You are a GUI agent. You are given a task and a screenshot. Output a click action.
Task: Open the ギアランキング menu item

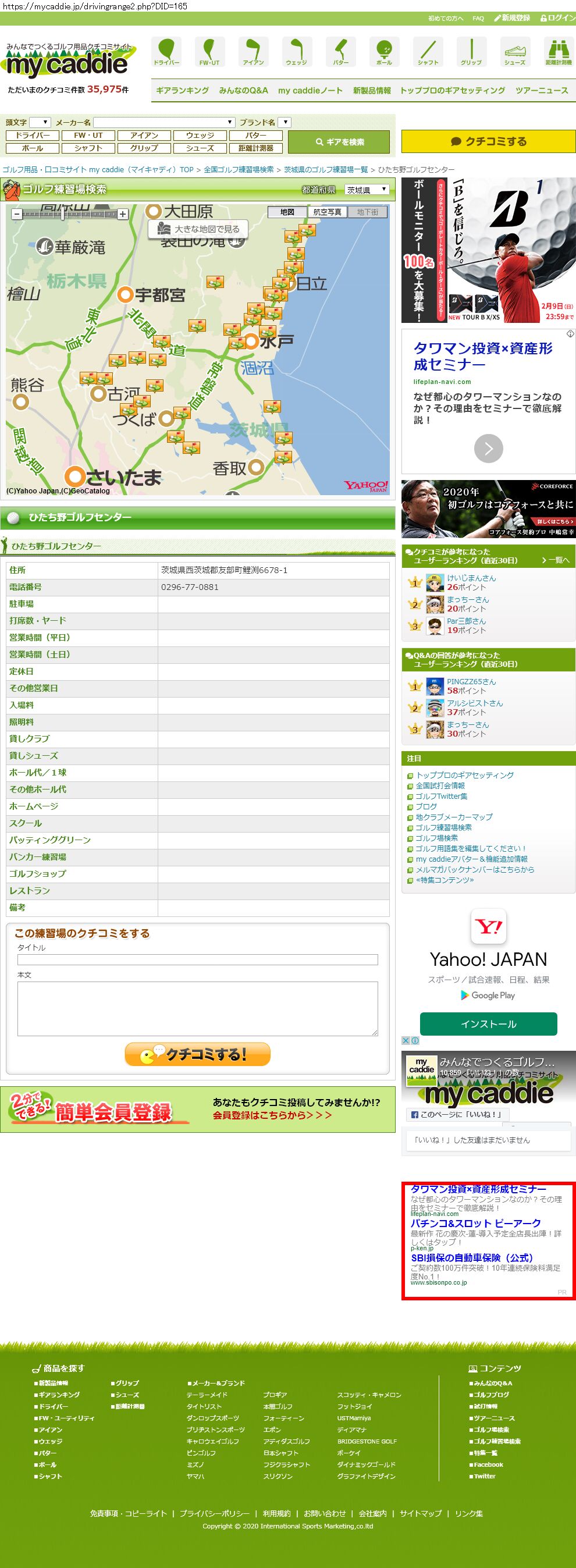coord(182,90)
